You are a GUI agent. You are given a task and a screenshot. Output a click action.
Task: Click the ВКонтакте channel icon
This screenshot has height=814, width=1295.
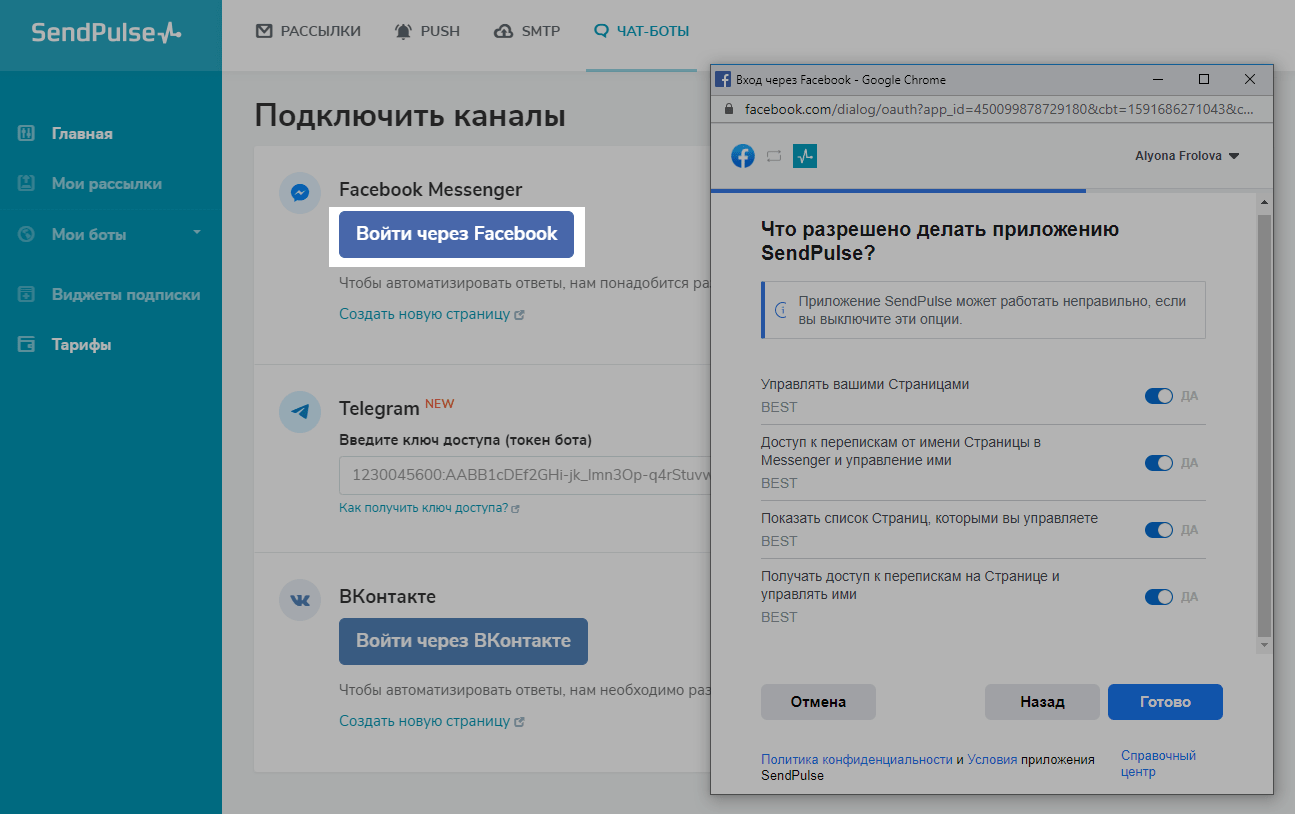point(299,600)
